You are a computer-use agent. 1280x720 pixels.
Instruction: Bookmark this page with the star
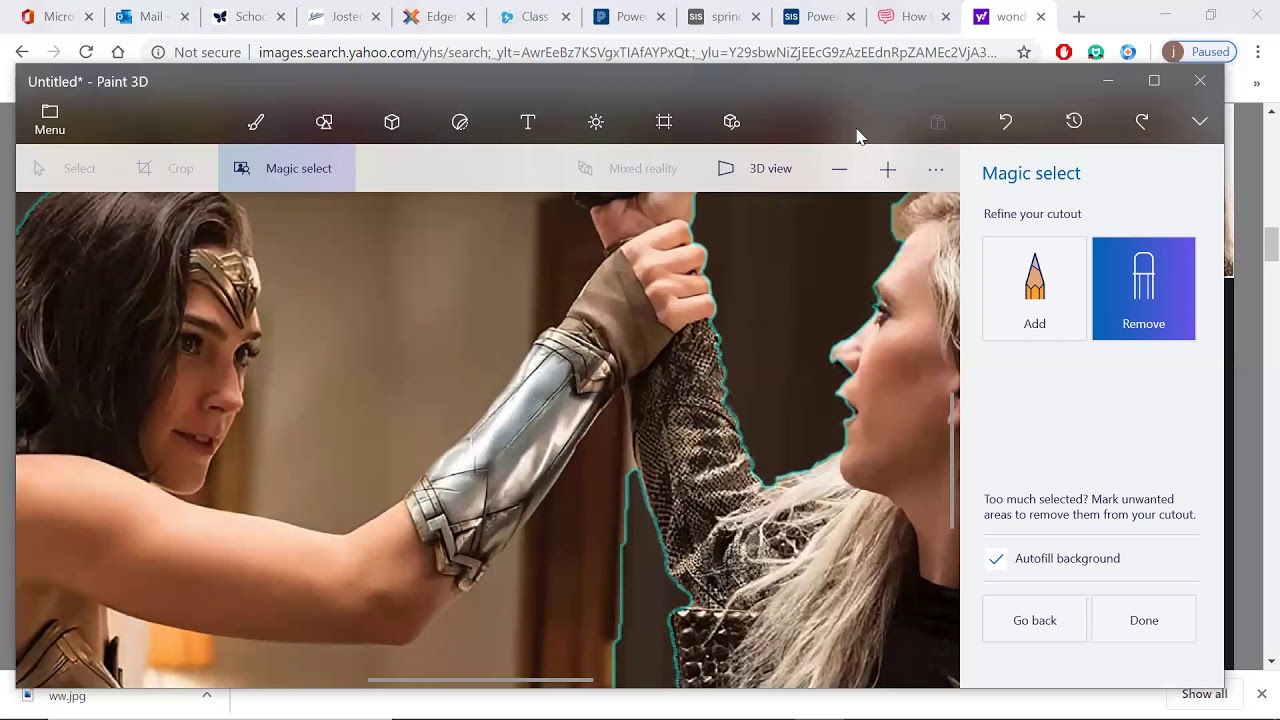[1024, 52]
